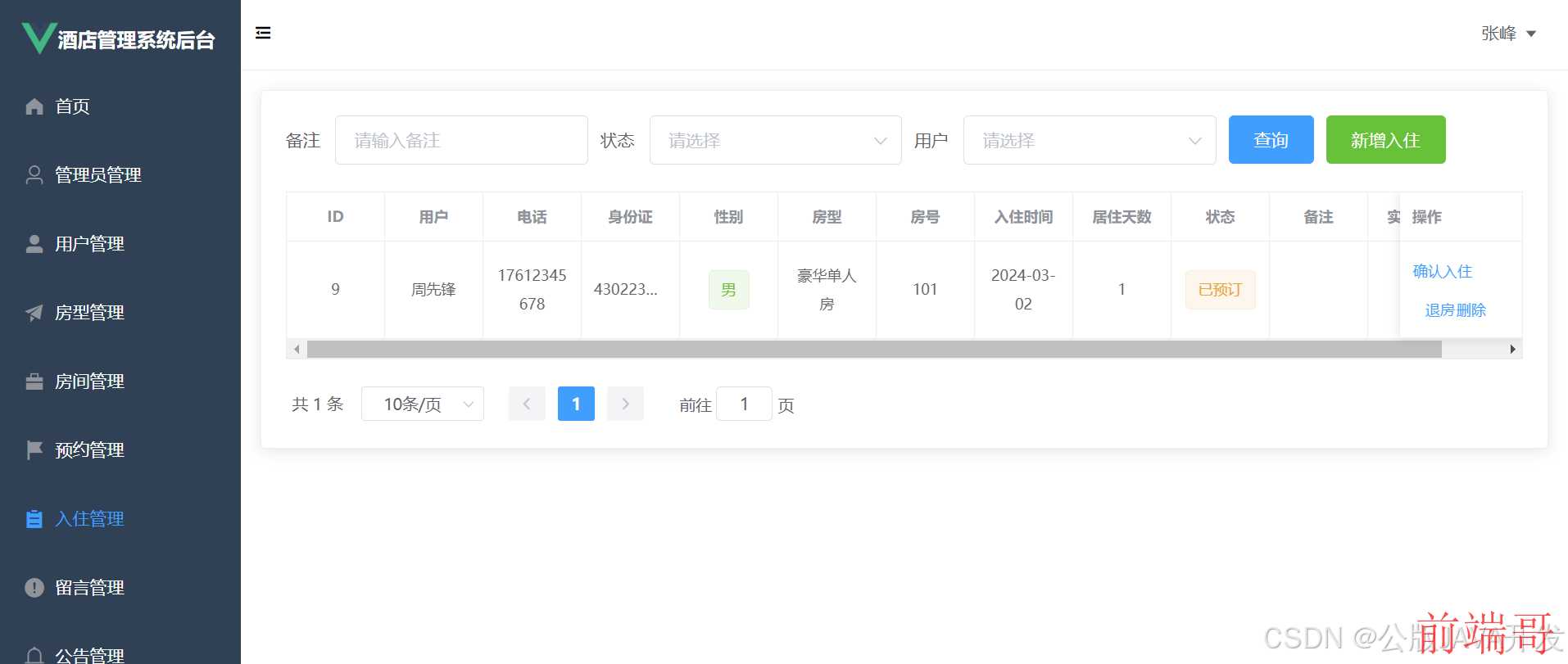Click the flag icon for 预约管理

34,450
